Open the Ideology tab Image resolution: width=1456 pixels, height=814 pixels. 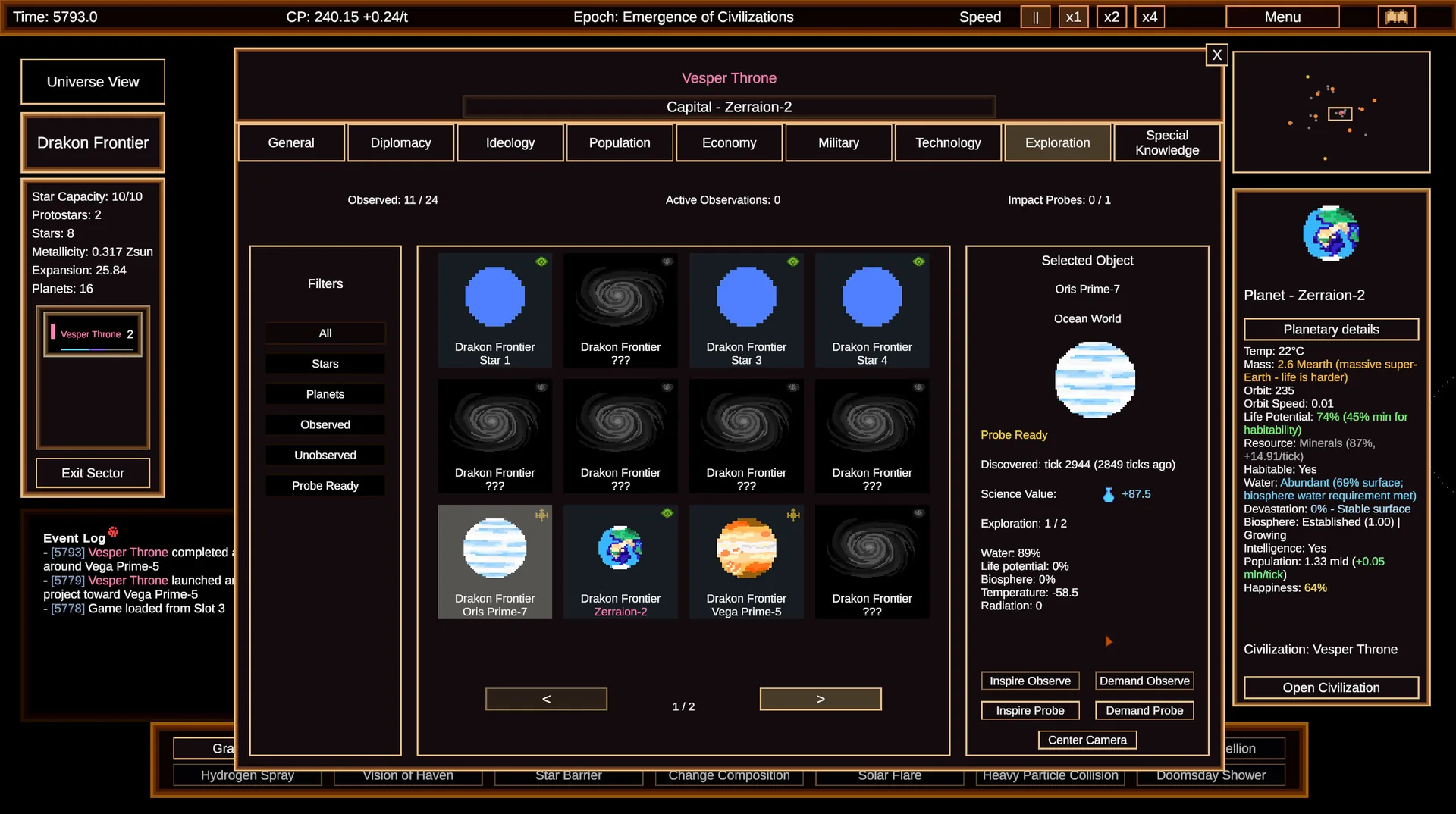(x=510, y=142)
